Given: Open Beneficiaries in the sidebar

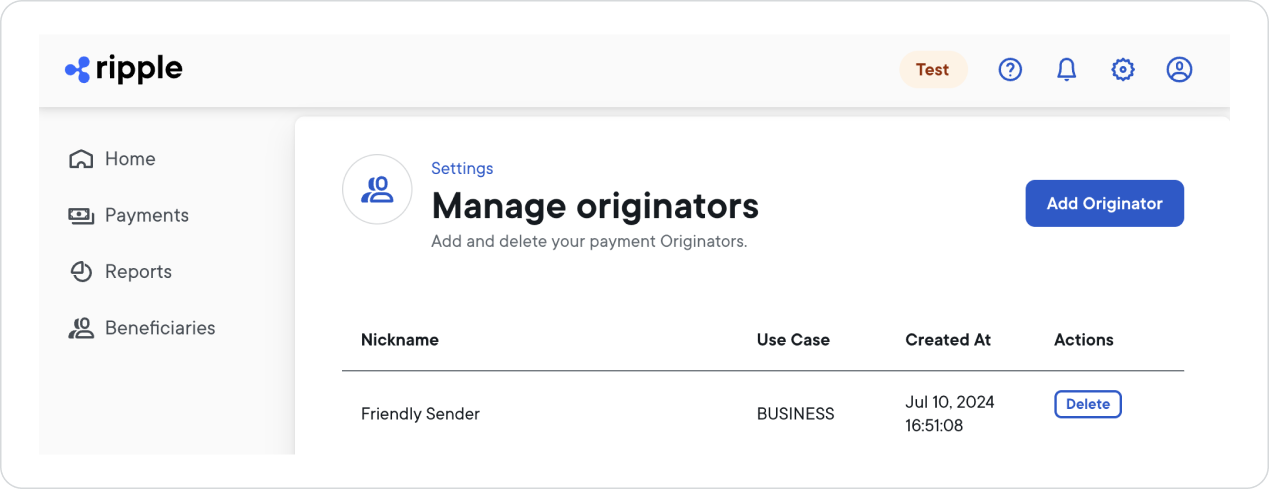Looking at the screenshot, I should 159,328.
